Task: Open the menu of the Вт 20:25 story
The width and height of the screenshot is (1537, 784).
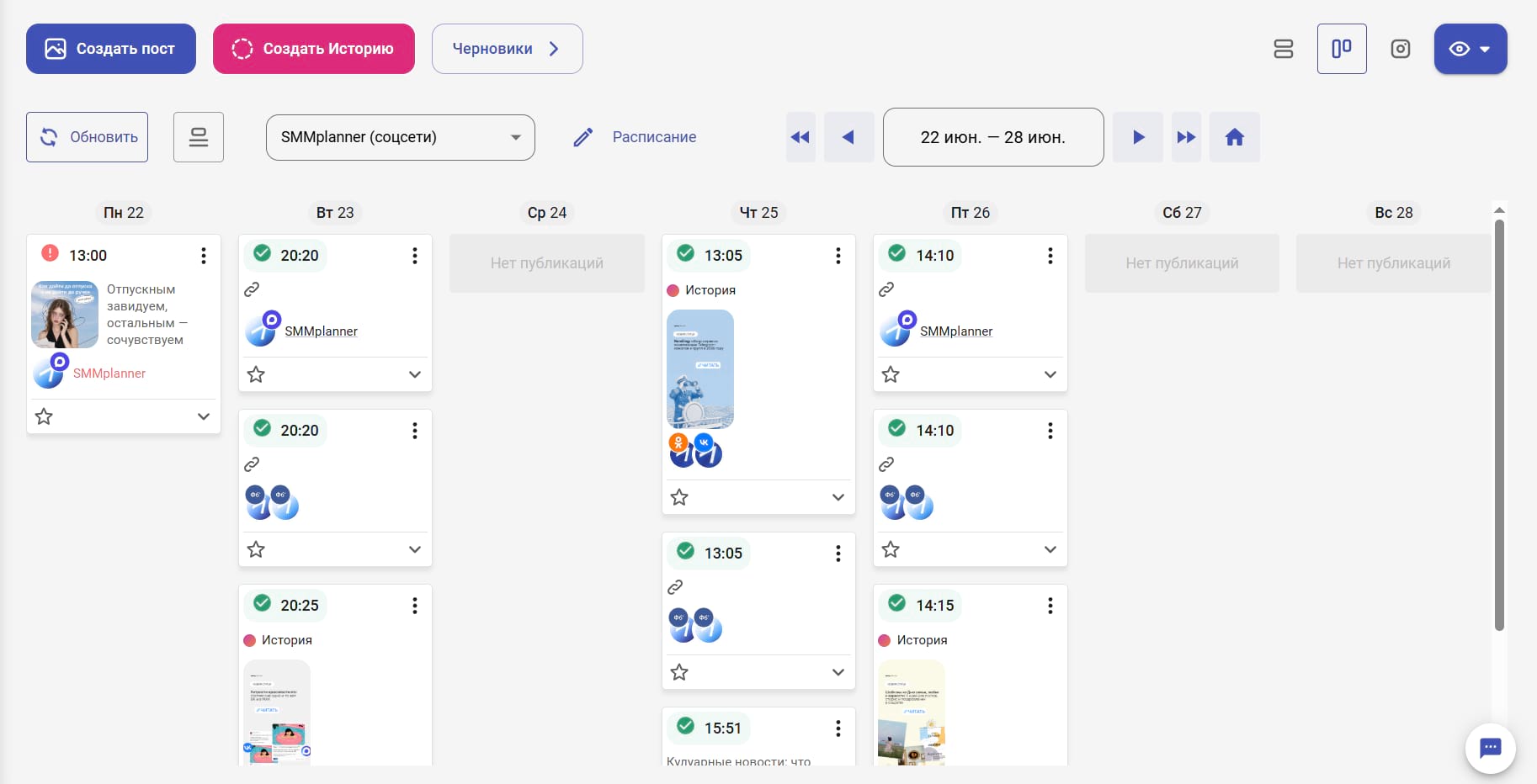Action: pos(415,606)
